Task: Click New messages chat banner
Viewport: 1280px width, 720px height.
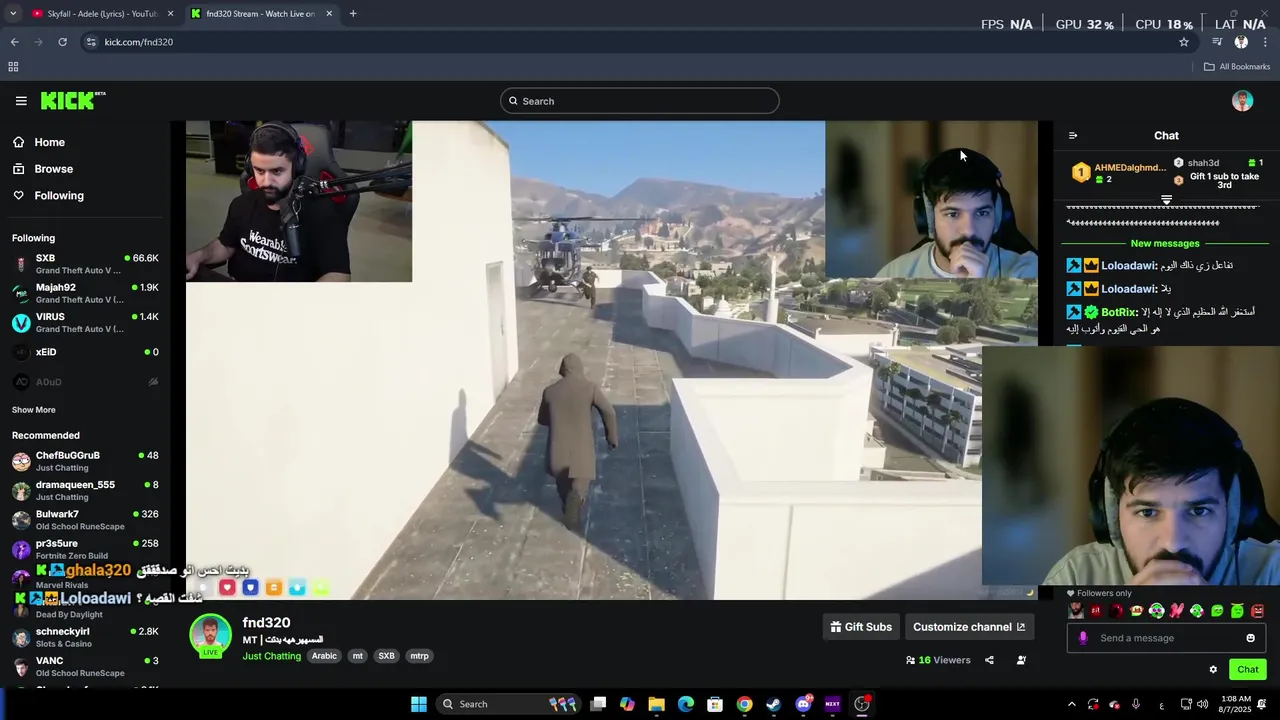Action: [x=1165, y=243]
